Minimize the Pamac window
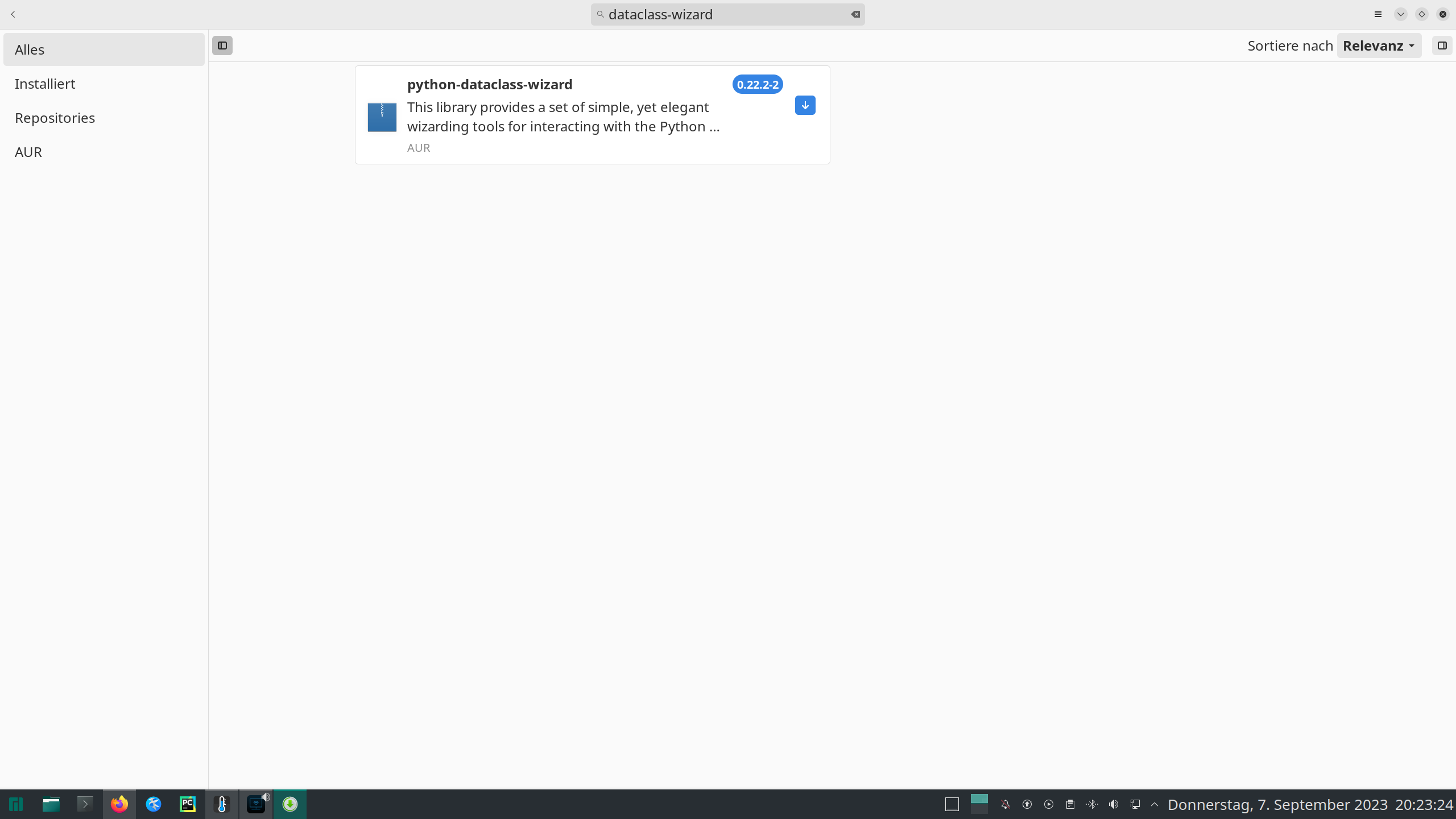Viewport: 1456px width, 819px height. (x=1401, y=14)
